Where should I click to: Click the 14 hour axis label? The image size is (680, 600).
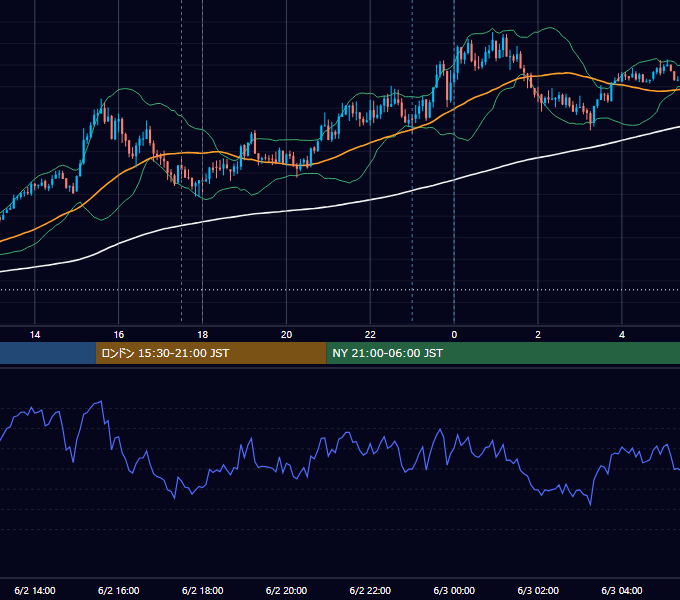[35, 335]
